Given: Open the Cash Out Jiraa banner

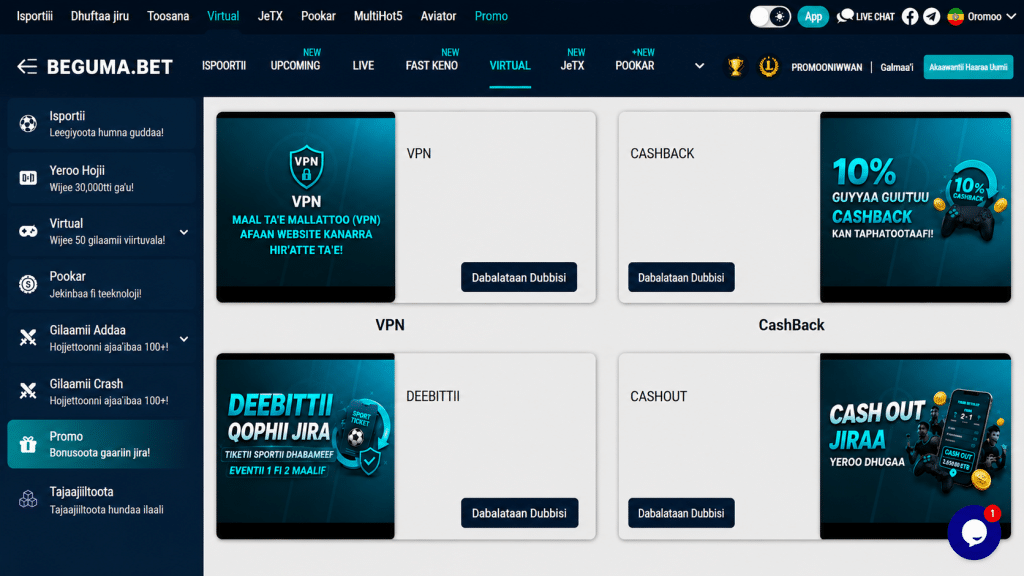Looking at the screenshot, I should tap(916, 446).
